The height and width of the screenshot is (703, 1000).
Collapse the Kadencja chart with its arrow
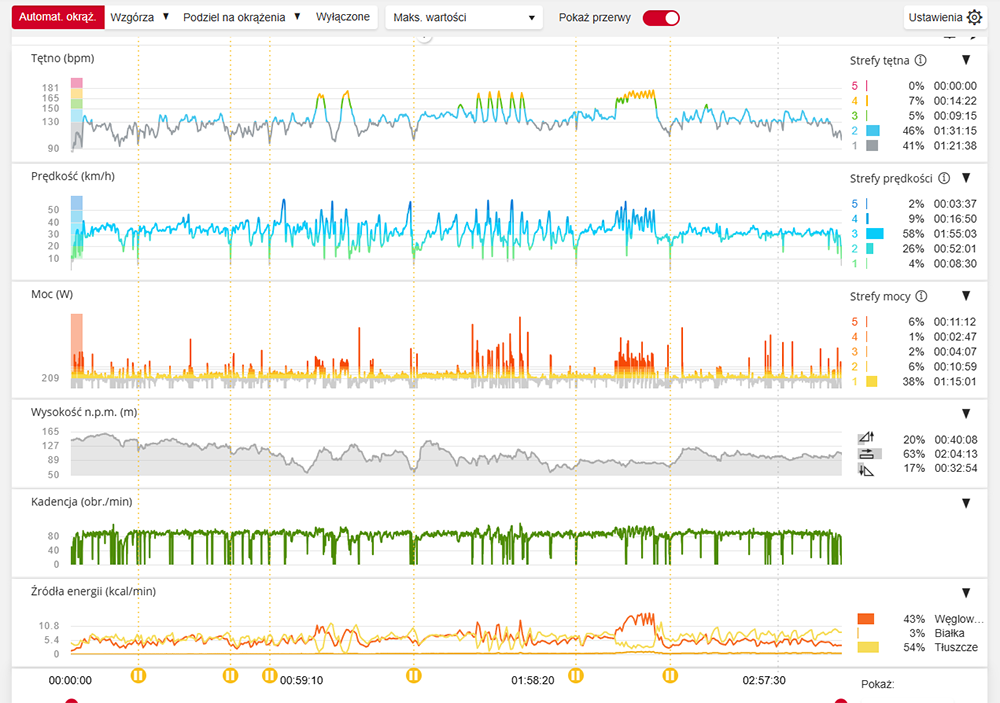(x=966, y=503)
